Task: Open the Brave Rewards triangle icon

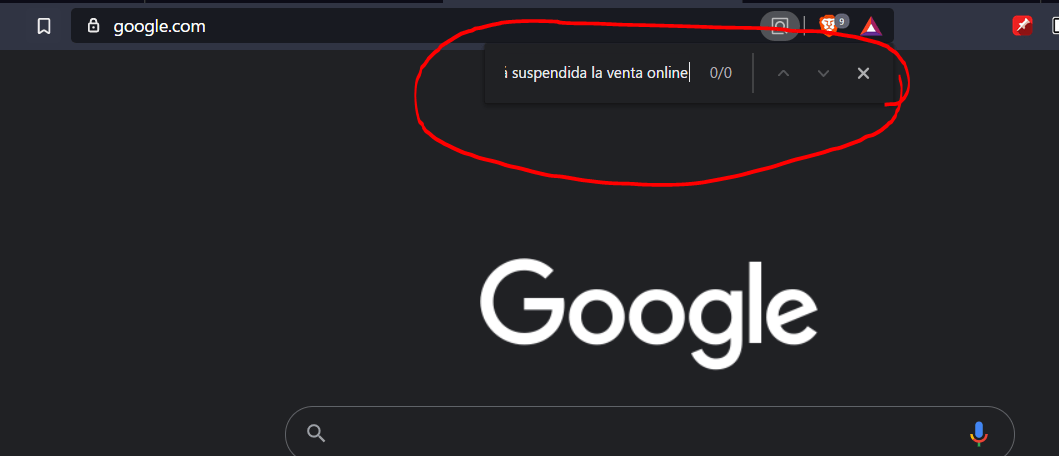Action: click(871, 26)
